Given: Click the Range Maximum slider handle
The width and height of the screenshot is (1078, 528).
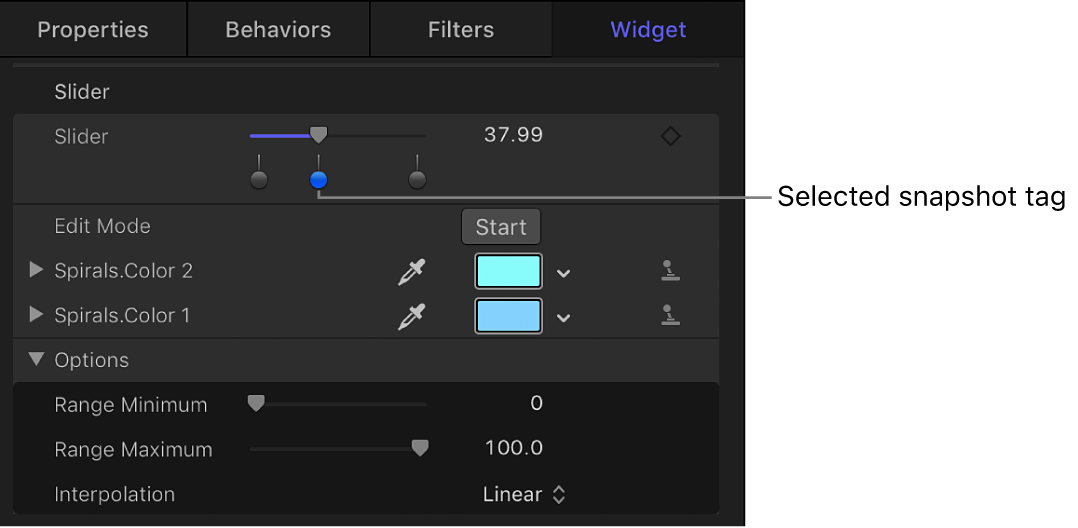Looking at the screenshot, I should point(420,449).
